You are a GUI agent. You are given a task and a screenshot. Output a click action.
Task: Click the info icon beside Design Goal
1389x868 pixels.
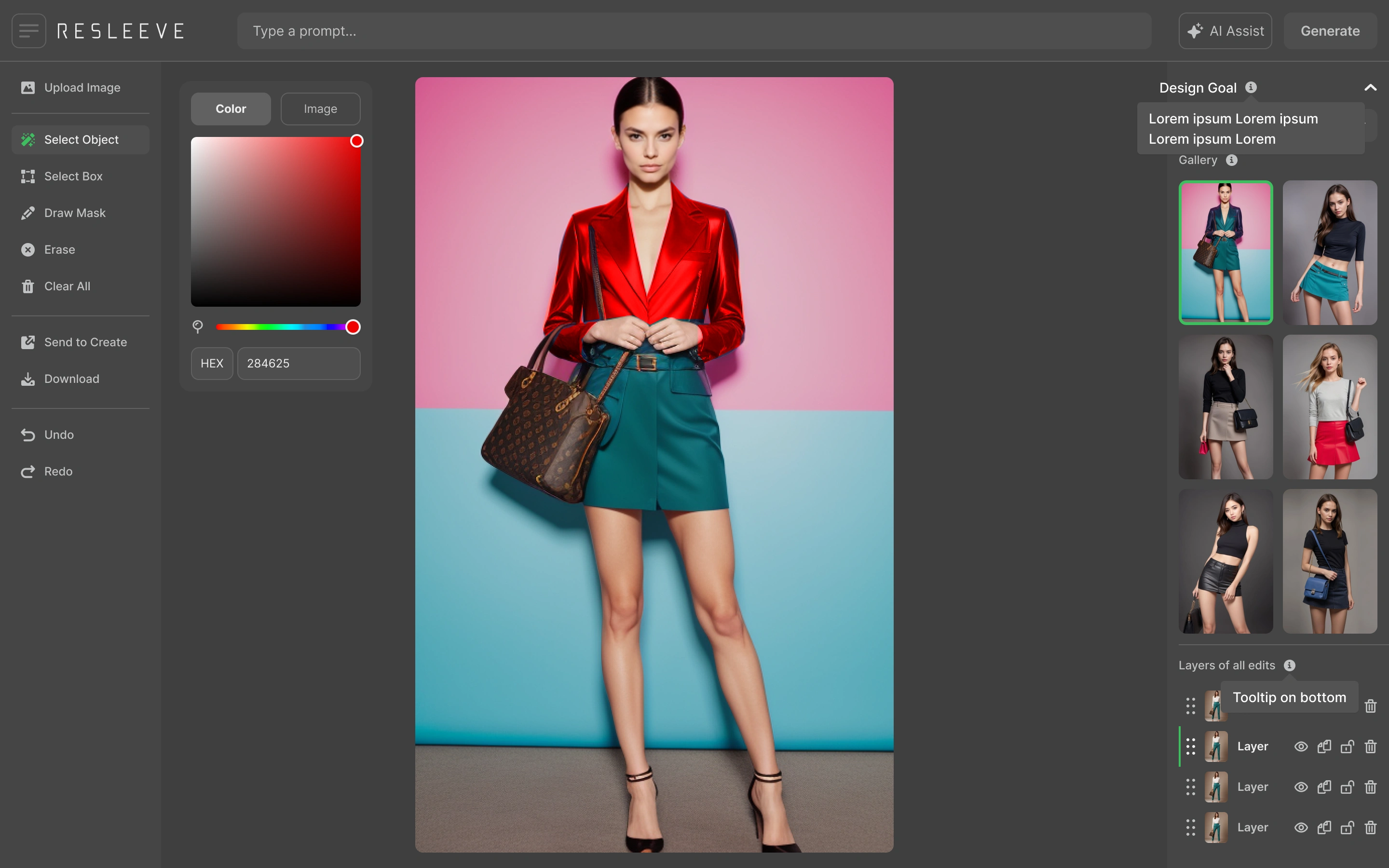click(1251, 87)
